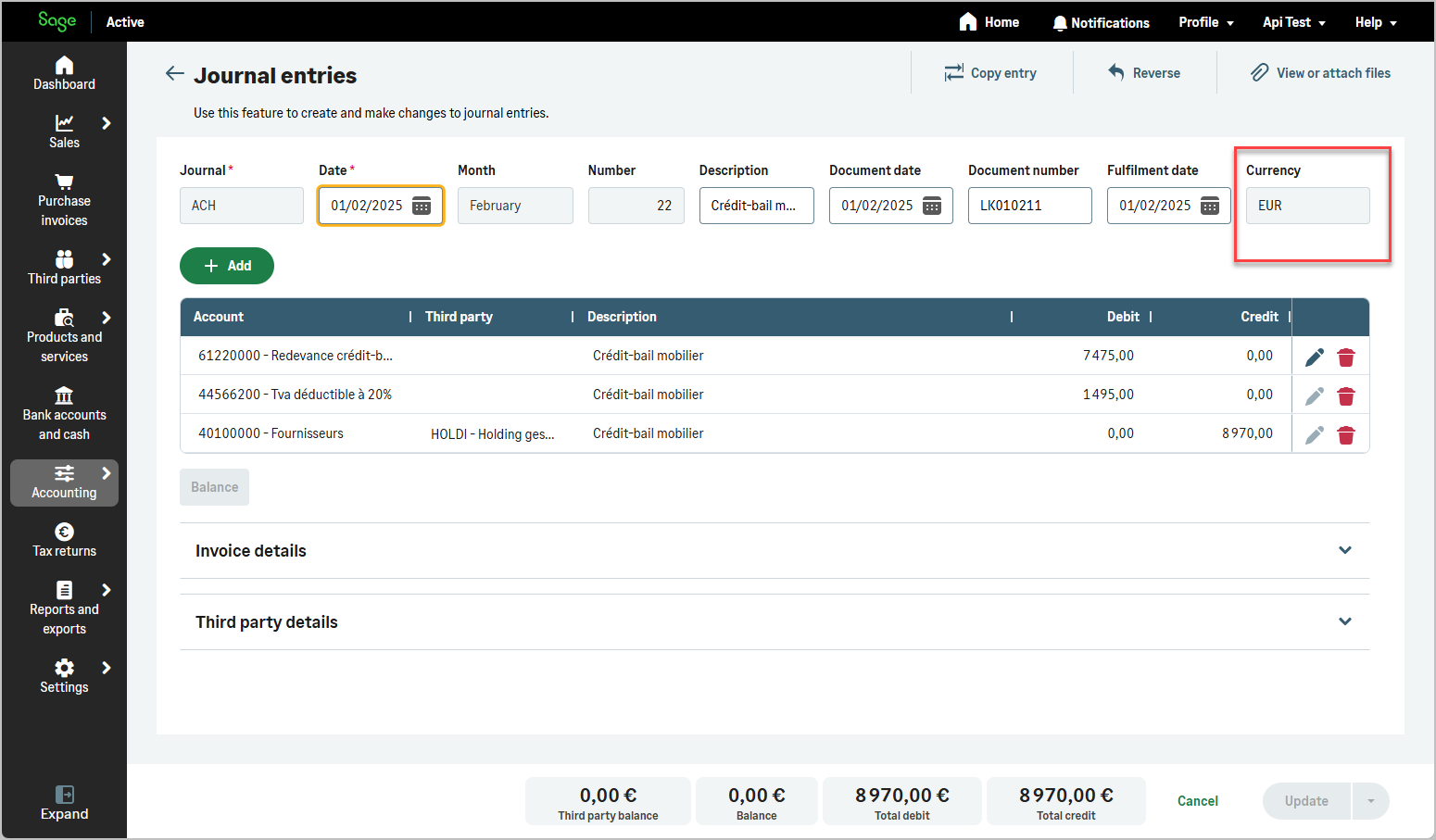Sort by Credit column header
Image resolution: width=1436 pixels, height=840 pixels.
click(x=1259, y=317)
